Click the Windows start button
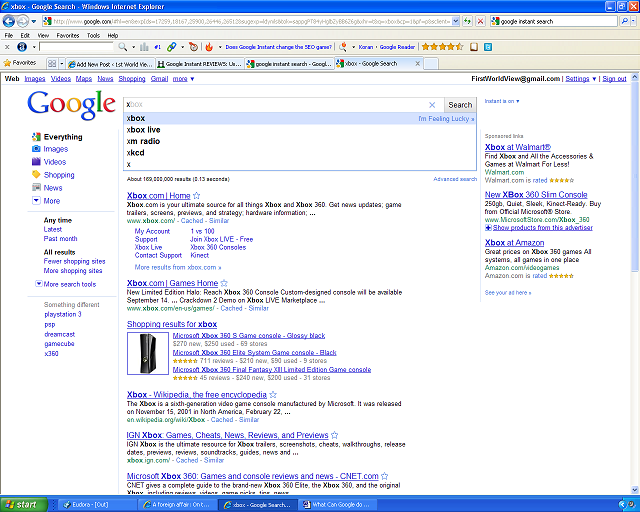The image size is (640, 512). [x=24, y=505]
